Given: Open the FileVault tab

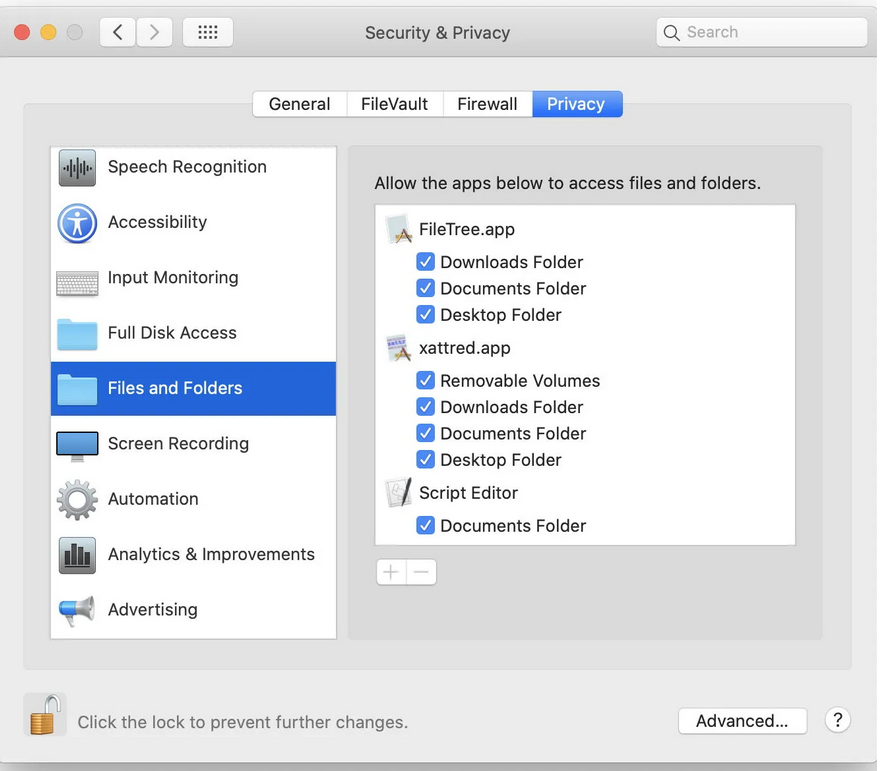Looking at the screenshot, I should (394, 103).
